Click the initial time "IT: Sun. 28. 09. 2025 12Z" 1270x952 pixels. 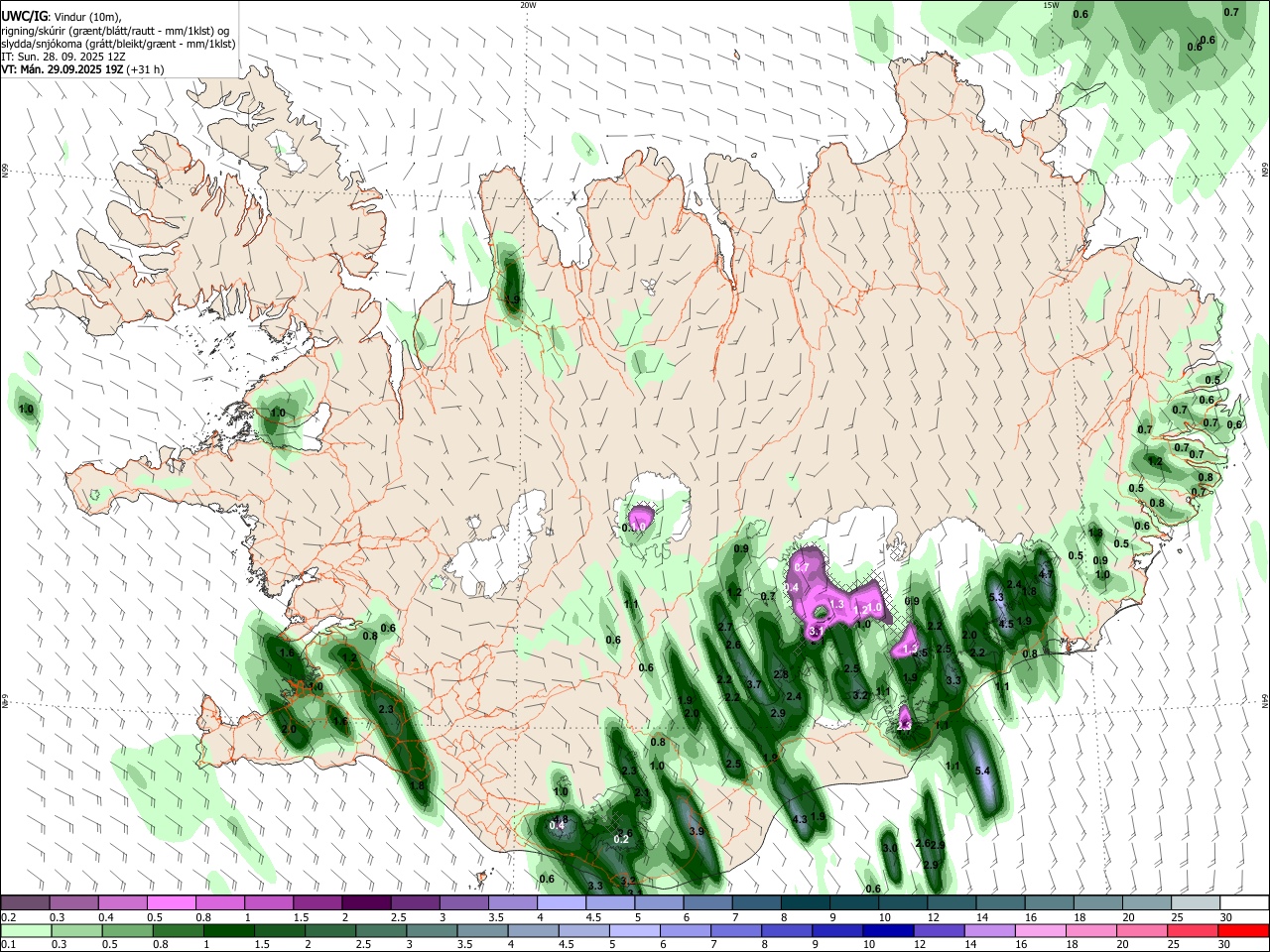point(63,57)
